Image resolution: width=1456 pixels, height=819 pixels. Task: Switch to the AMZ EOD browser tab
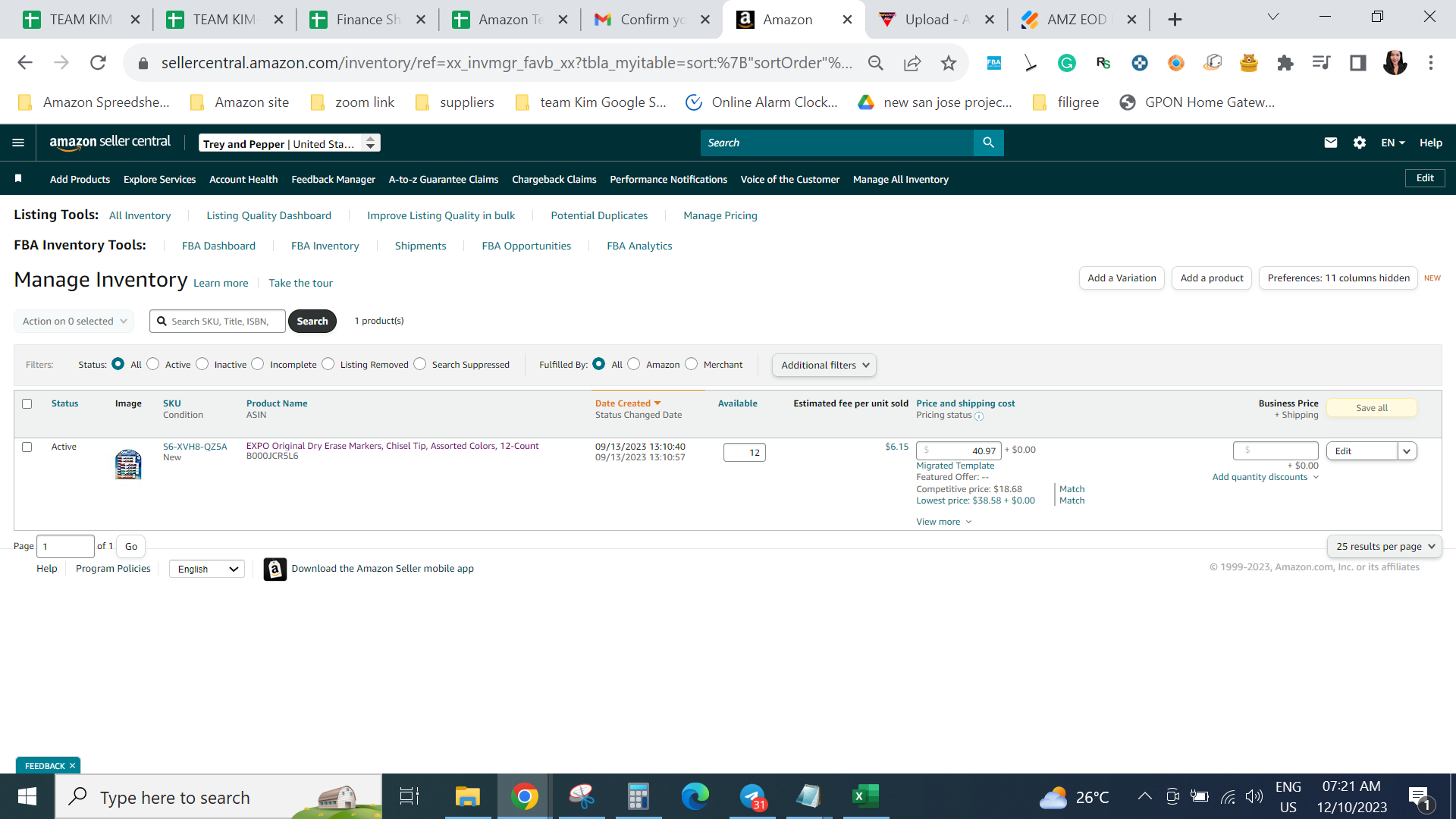pyautogui.click(x=1079, y=20)
